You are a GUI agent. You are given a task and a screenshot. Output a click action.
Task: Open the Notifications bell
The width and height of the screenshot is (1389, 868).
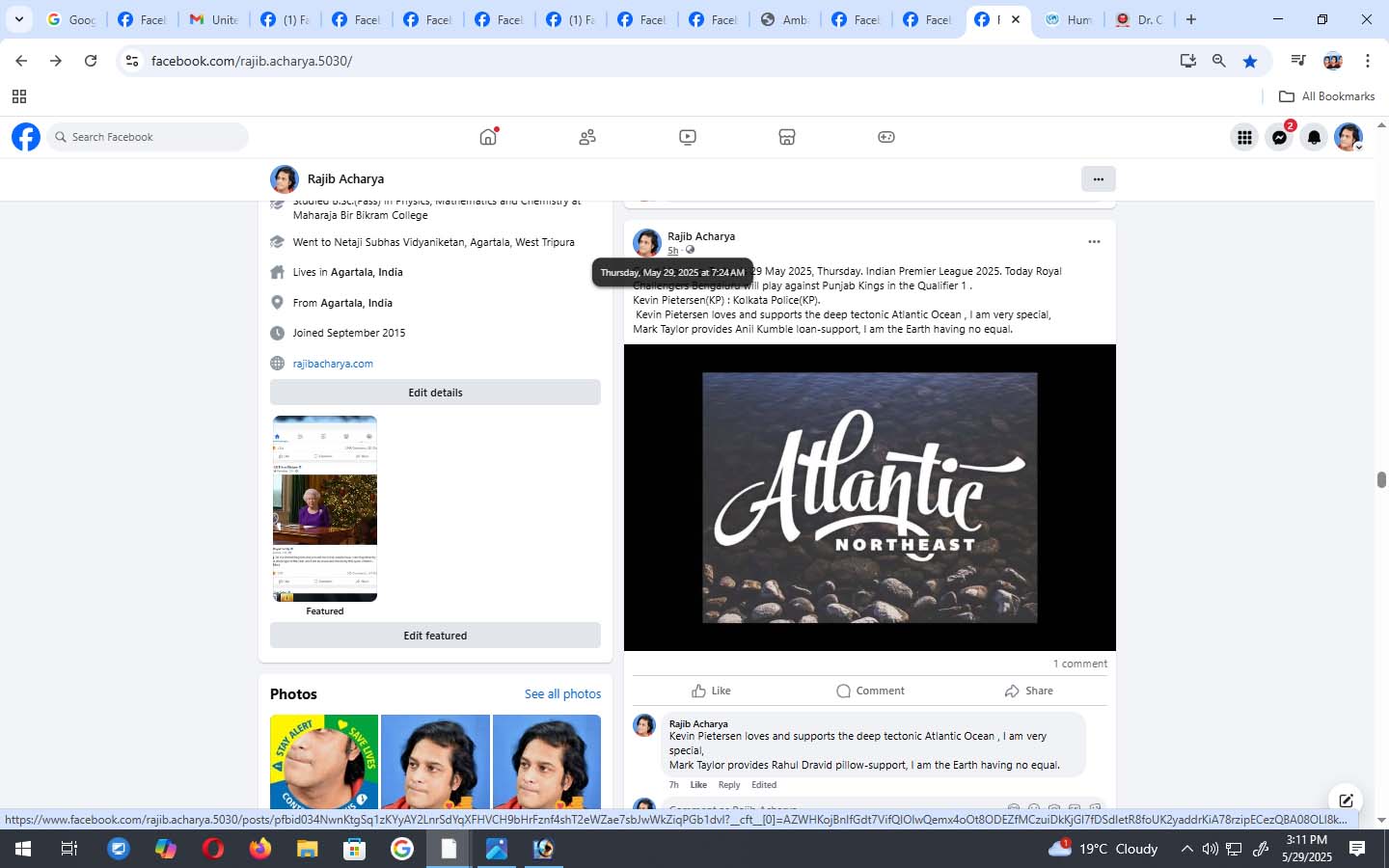[1314, 138]
